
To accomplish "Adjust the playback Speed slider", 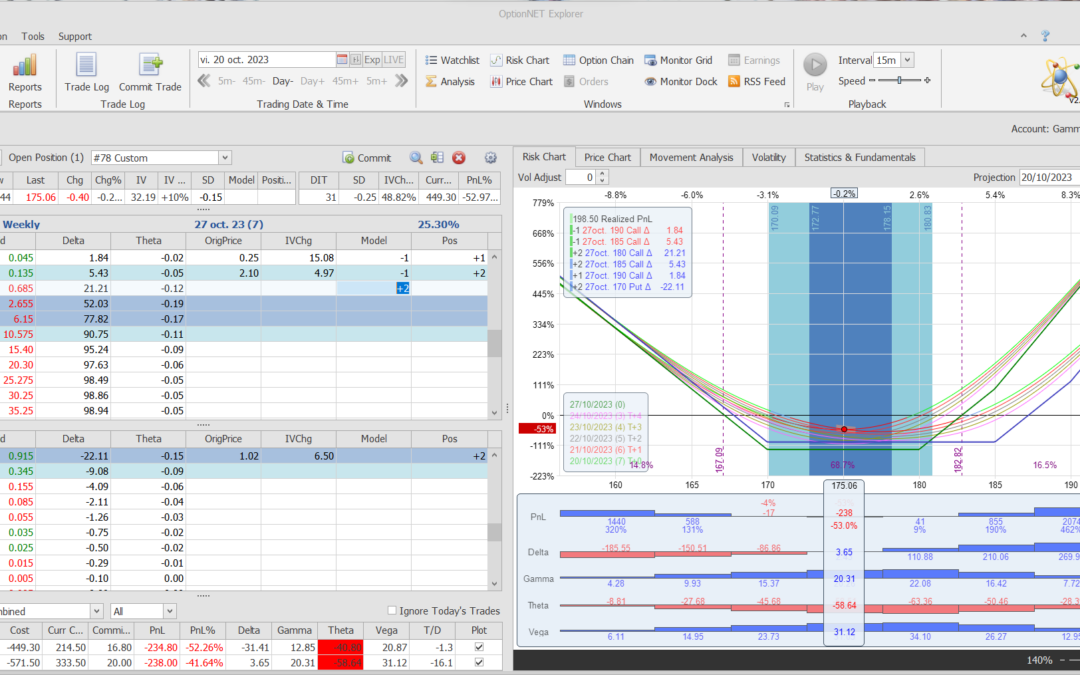I will point(899,81).
